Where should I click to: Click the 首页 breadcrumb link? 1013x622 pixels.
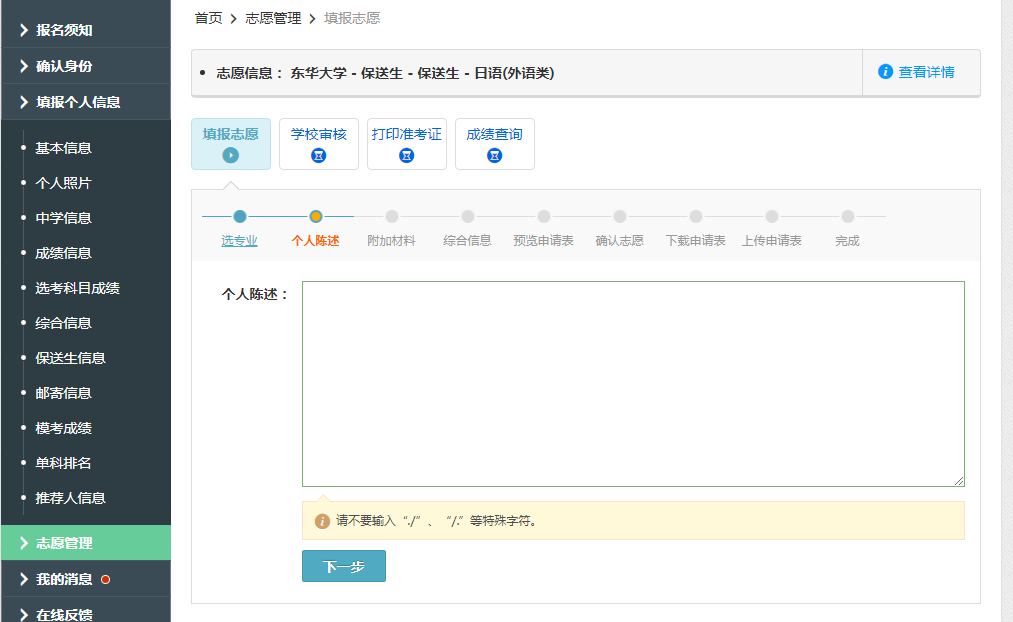208,18
